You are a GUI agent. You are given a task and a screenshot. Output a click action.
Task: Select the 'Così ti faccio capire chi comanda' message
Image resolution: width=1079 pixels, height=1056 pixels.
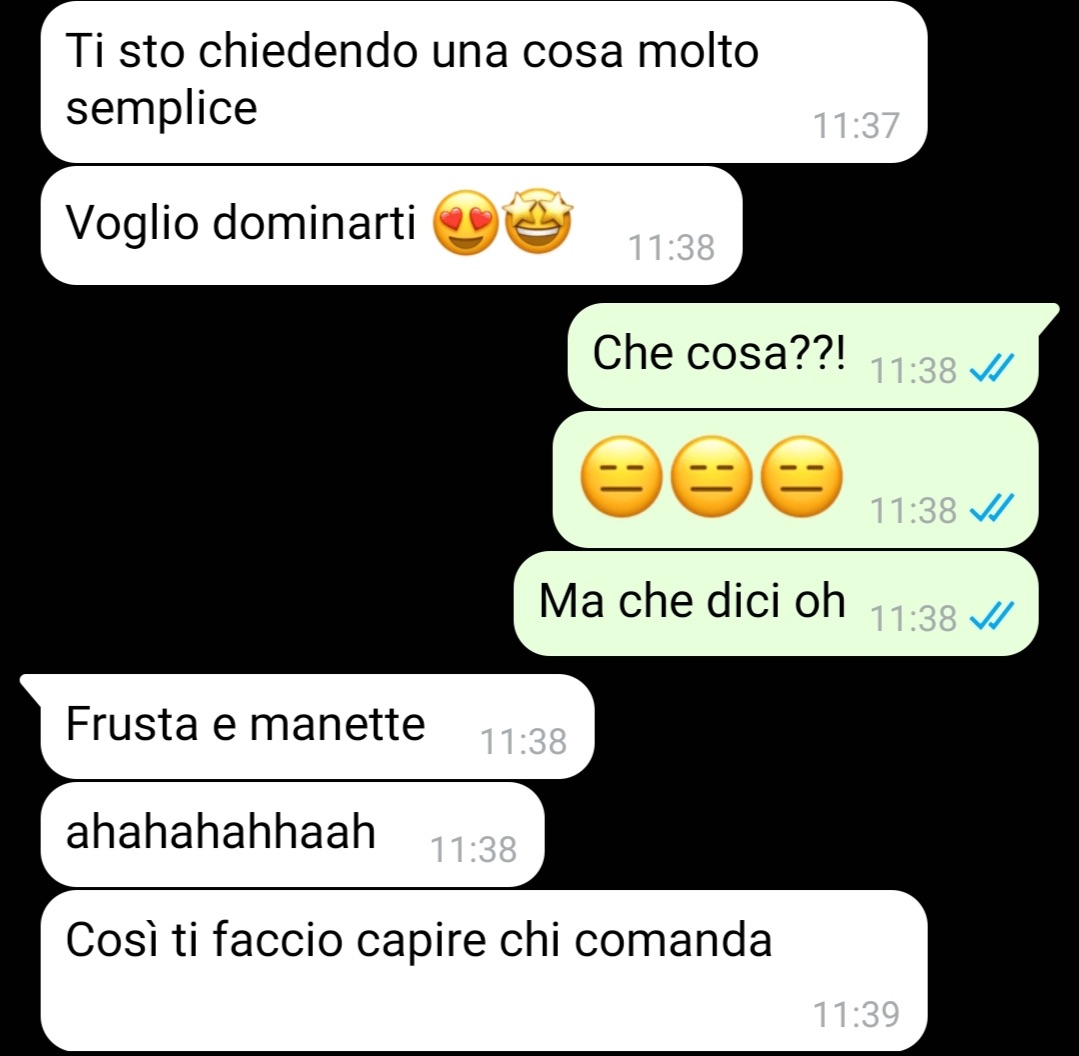(484, 971)
